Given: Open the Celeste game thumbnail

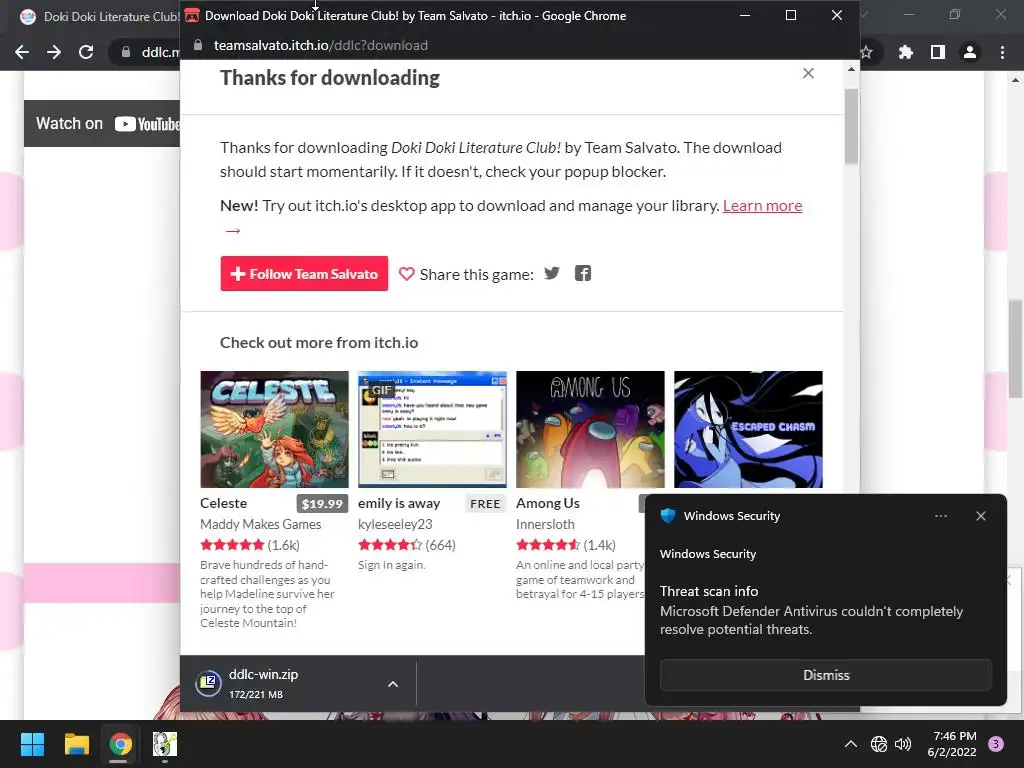Looking at the screenshot, I should pos(274,429).
